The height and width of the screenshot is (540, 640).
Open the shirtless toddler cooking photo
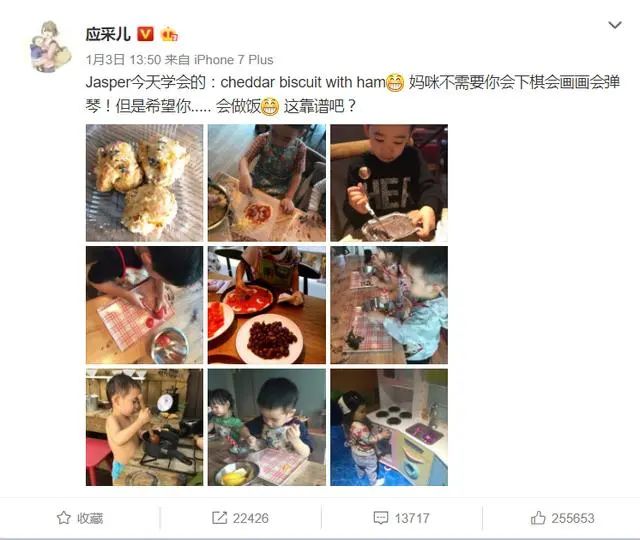click(x=144, y=427)
